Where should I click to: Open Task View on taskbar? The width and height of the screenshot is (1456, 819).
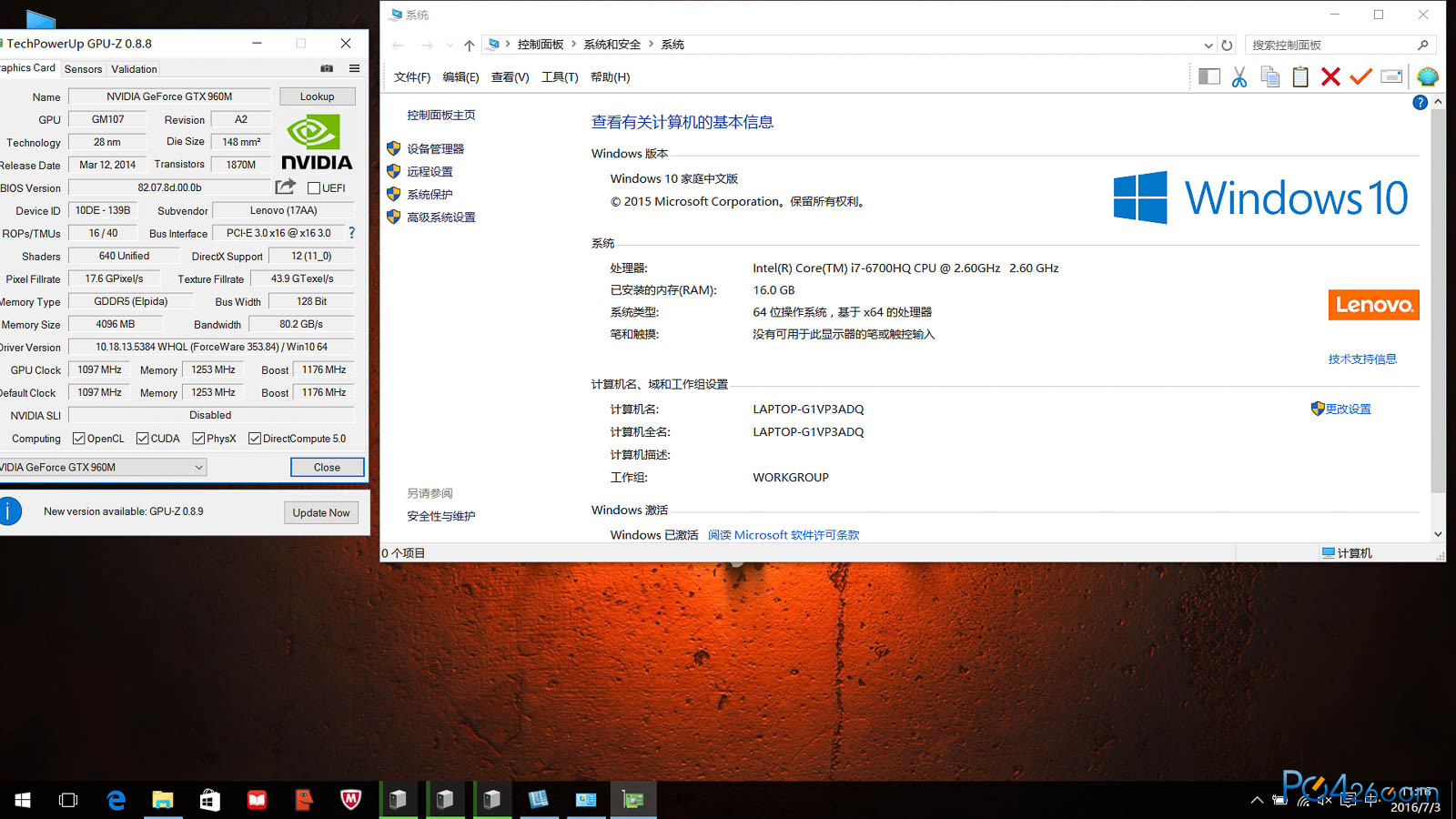[68, 800]
